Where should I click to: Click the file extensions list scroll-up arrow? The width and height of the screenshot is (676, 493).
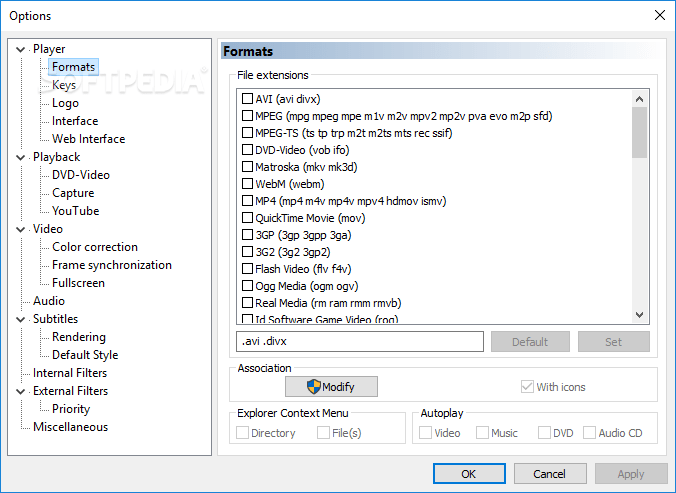[x=639, y=99]
